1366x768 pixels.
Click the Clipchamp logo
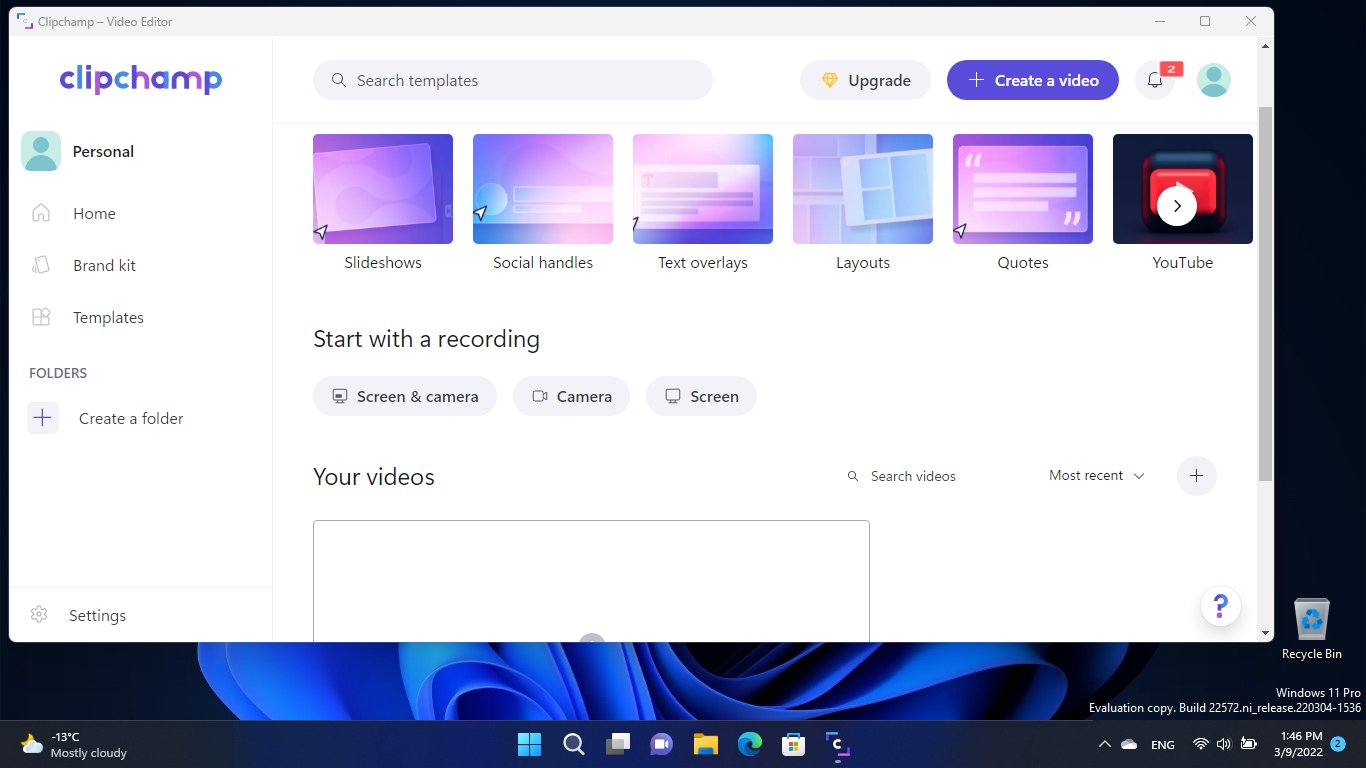coord(141,79)
